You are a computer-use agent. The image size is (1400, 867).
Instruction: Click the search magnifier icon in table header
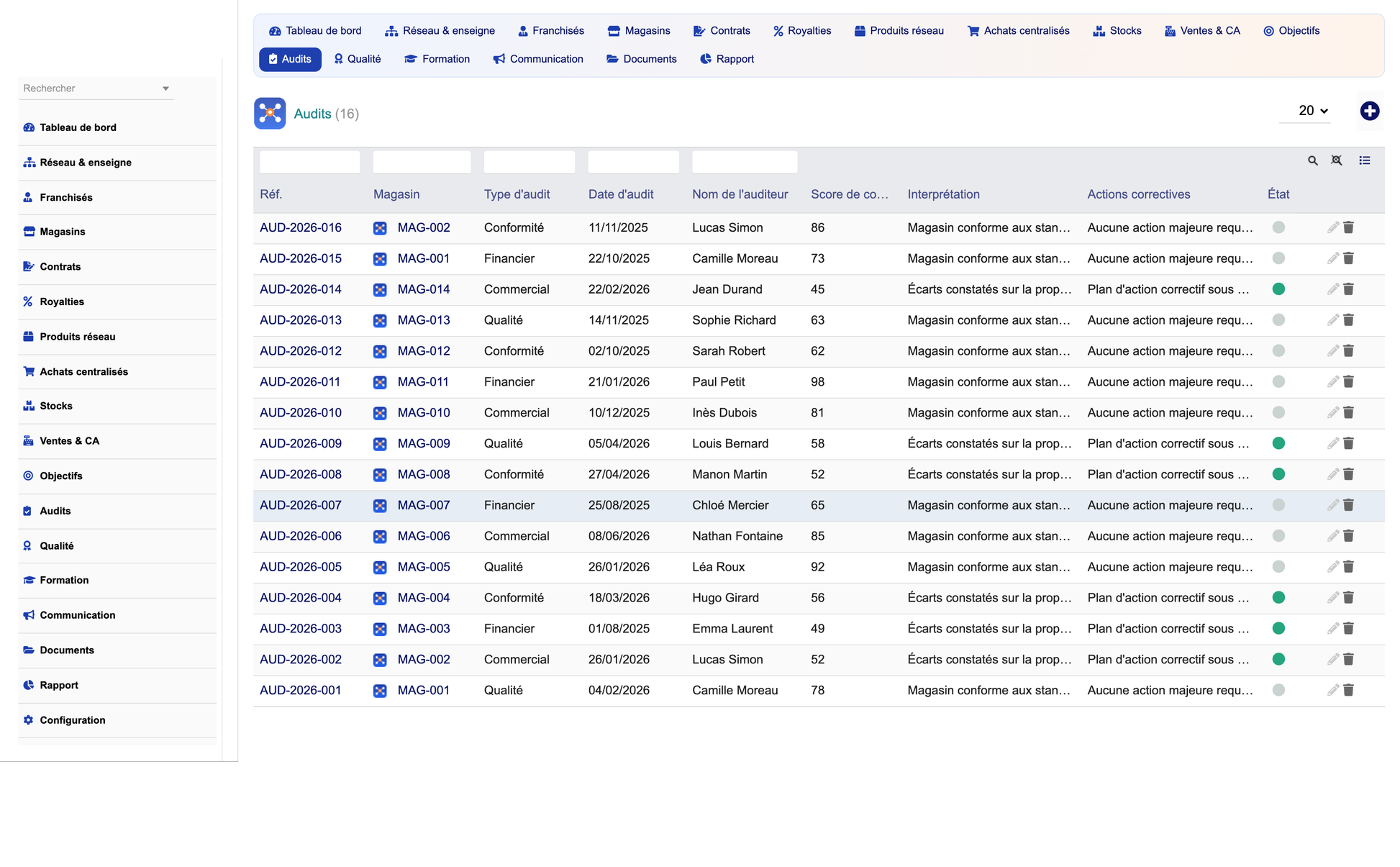(x=1312, y=161)
